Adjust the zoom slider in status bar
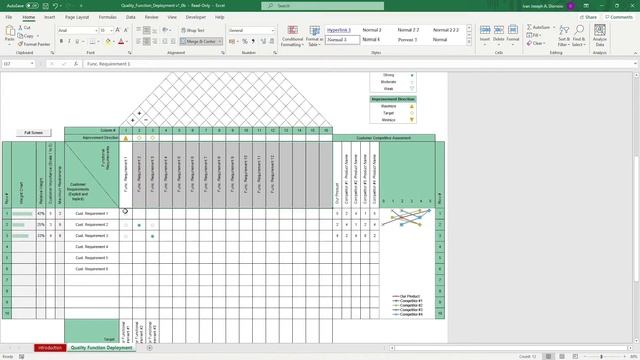This screenshot has width=640, height=360. coord(601,357)
